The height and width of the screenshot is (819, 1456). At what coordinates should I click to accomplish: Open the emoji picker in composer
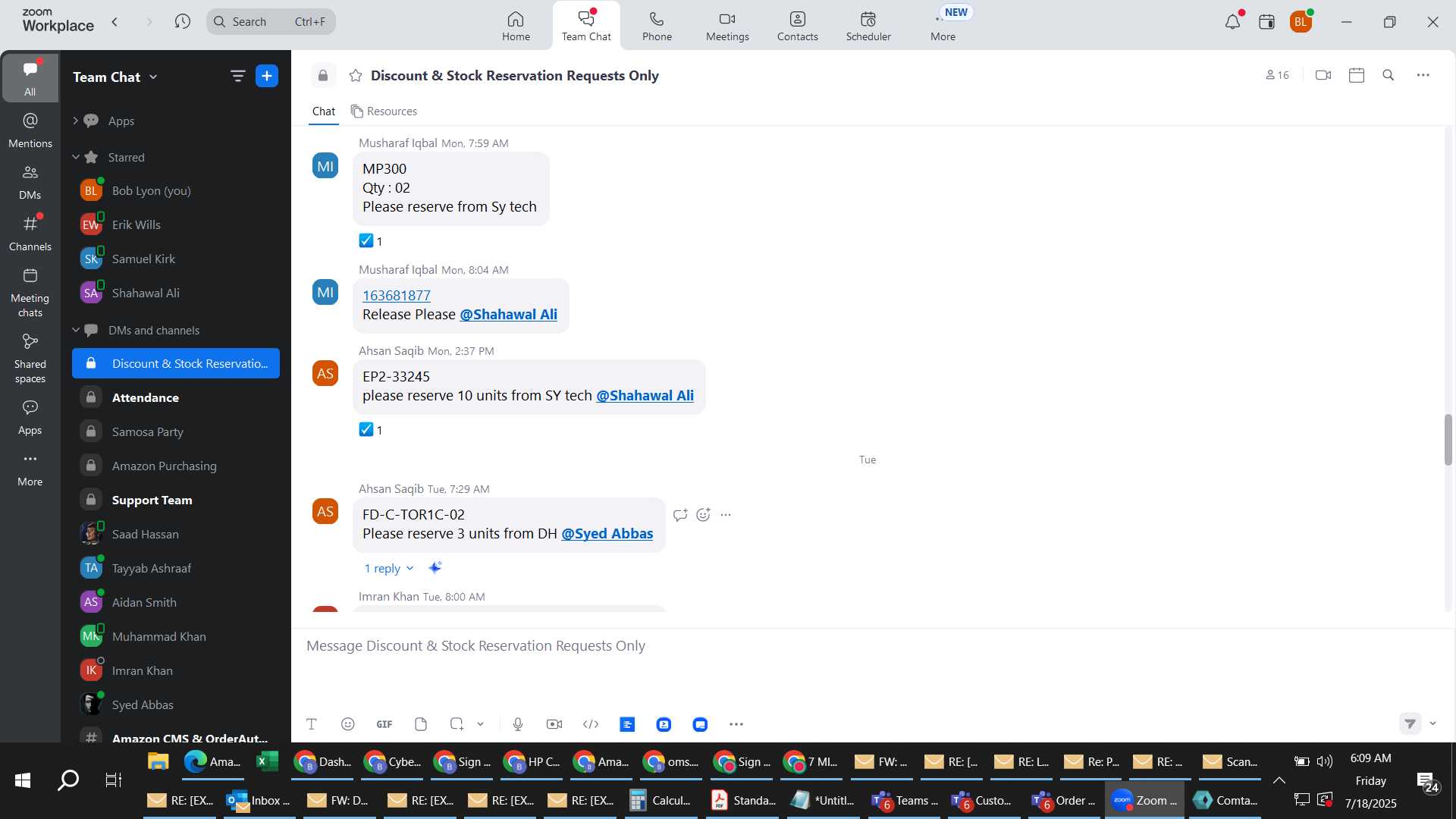click(x=348, y=724)
